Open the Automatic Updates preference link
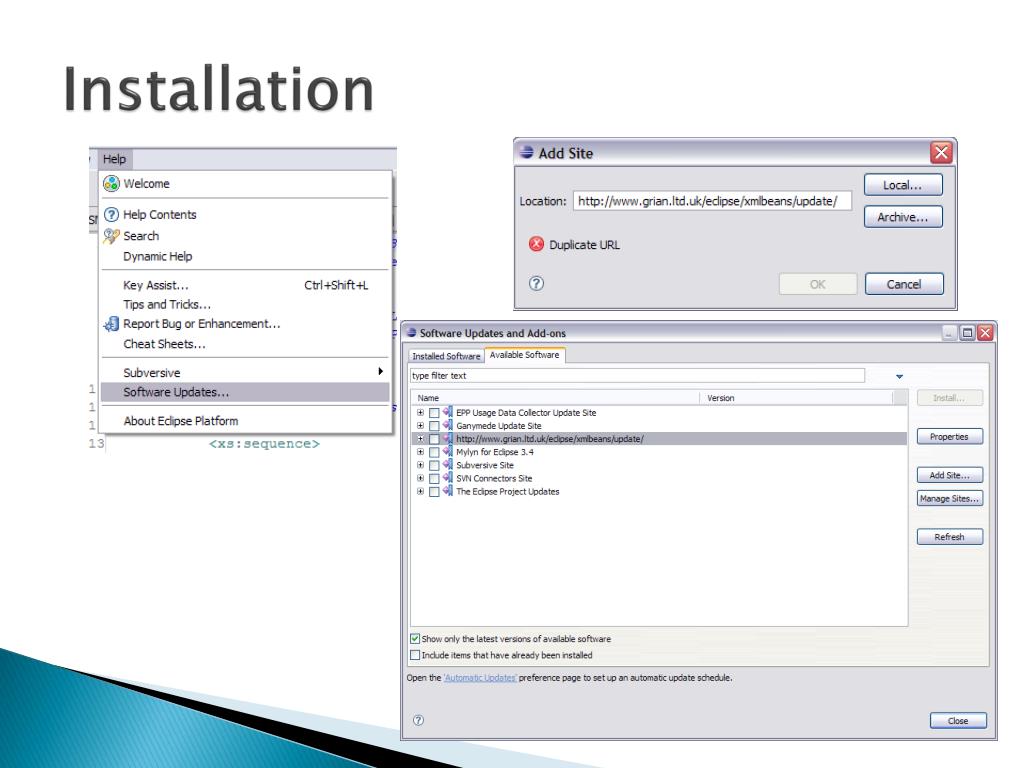 [480, 678]
